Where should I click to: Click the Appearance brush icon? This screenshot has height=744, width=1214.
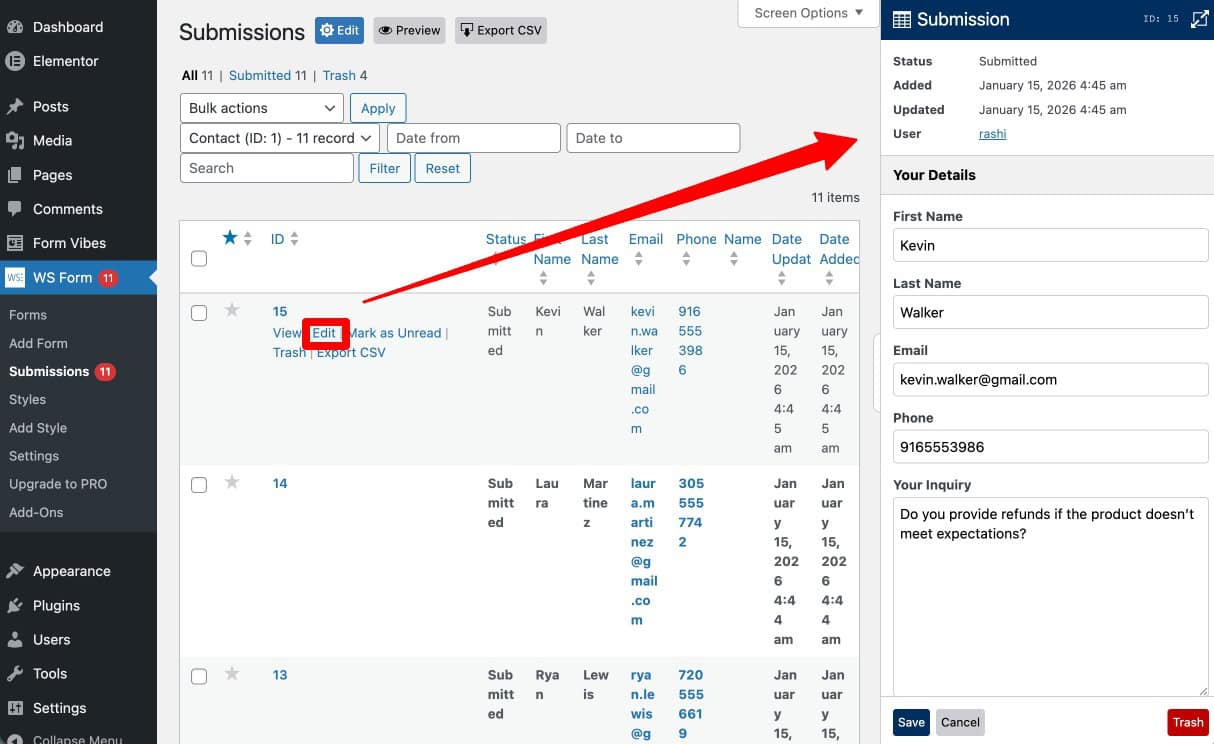coord(15,571)
